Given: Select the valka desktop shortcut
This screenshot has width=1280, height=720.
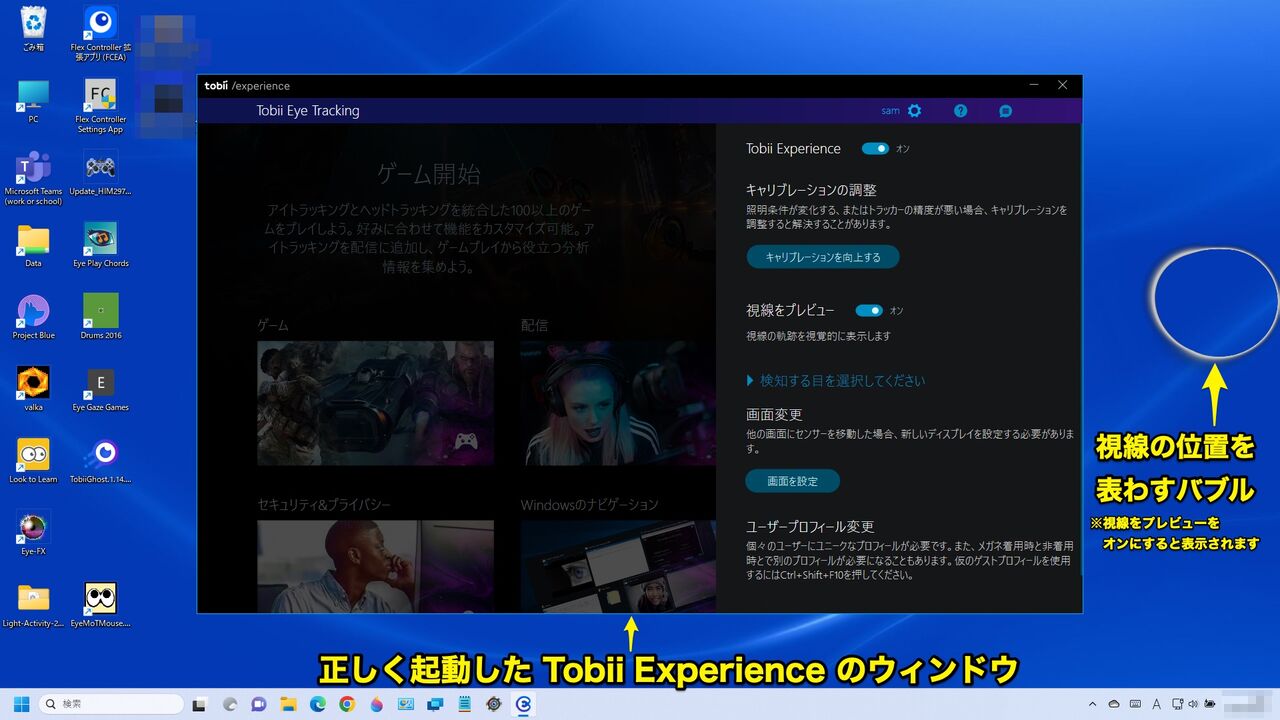Looking at the screenshot, I should [x=33, y=389].
